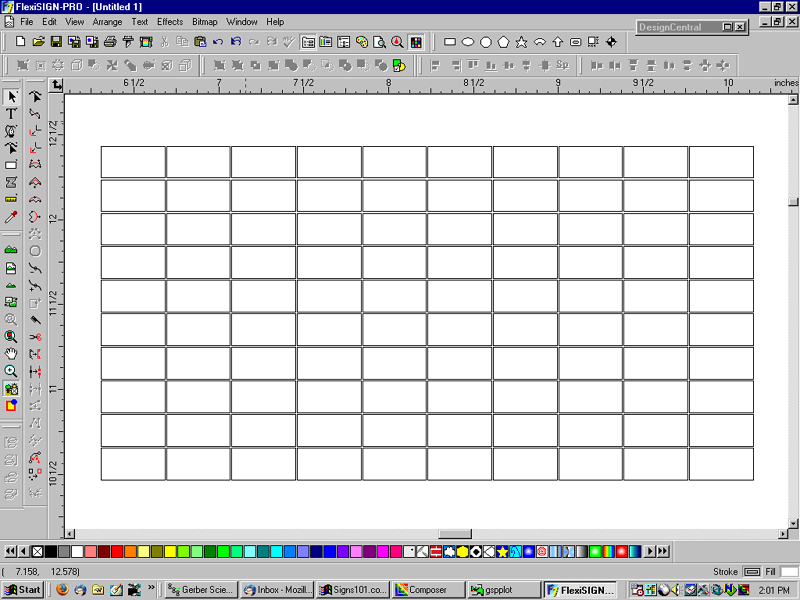Viewport: 800px width, 600px height.
Task: Click the colored weld shapes icon
Action: pos(399,65)
